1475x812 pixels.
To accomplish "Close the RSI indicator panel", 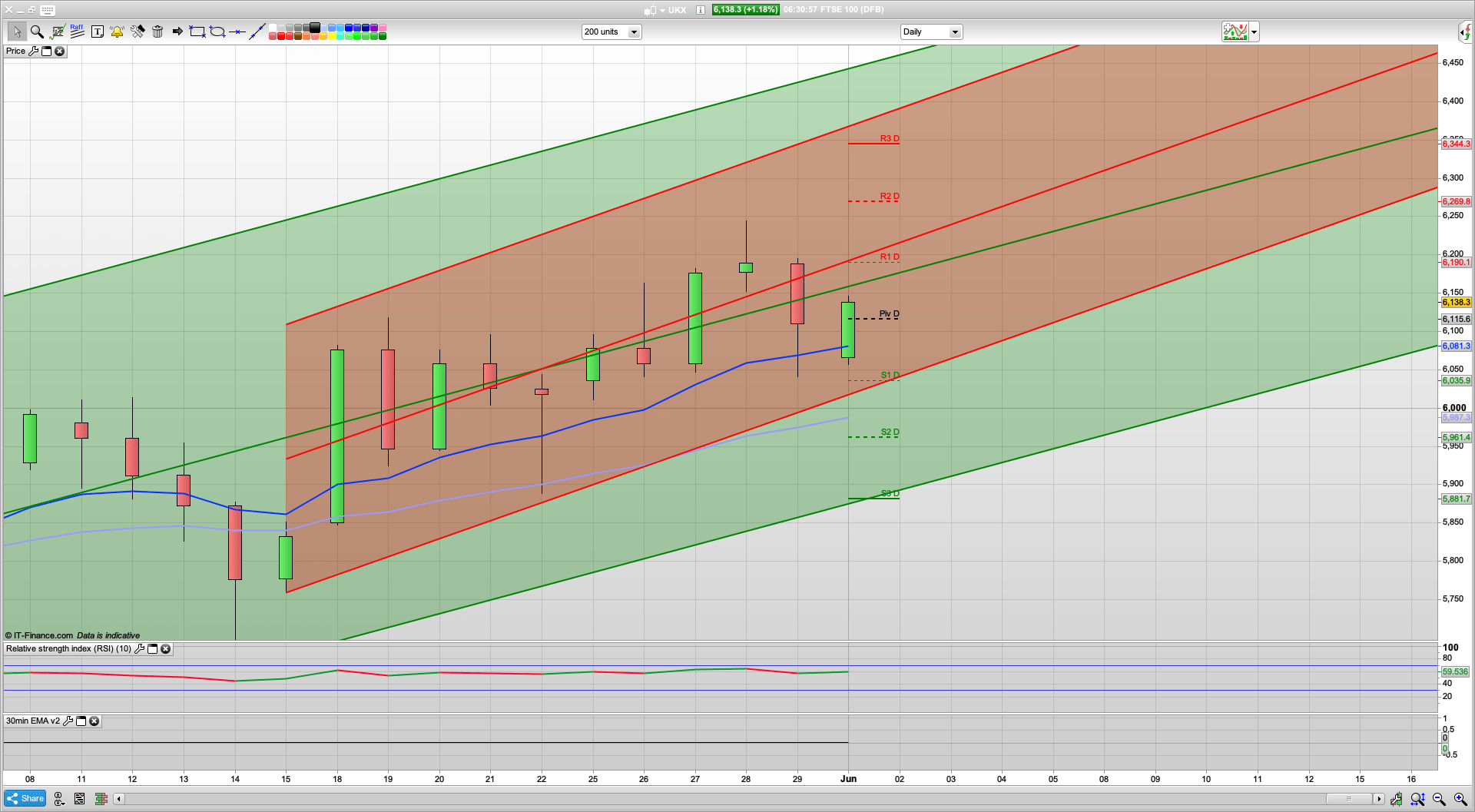I will pos(165,649).
